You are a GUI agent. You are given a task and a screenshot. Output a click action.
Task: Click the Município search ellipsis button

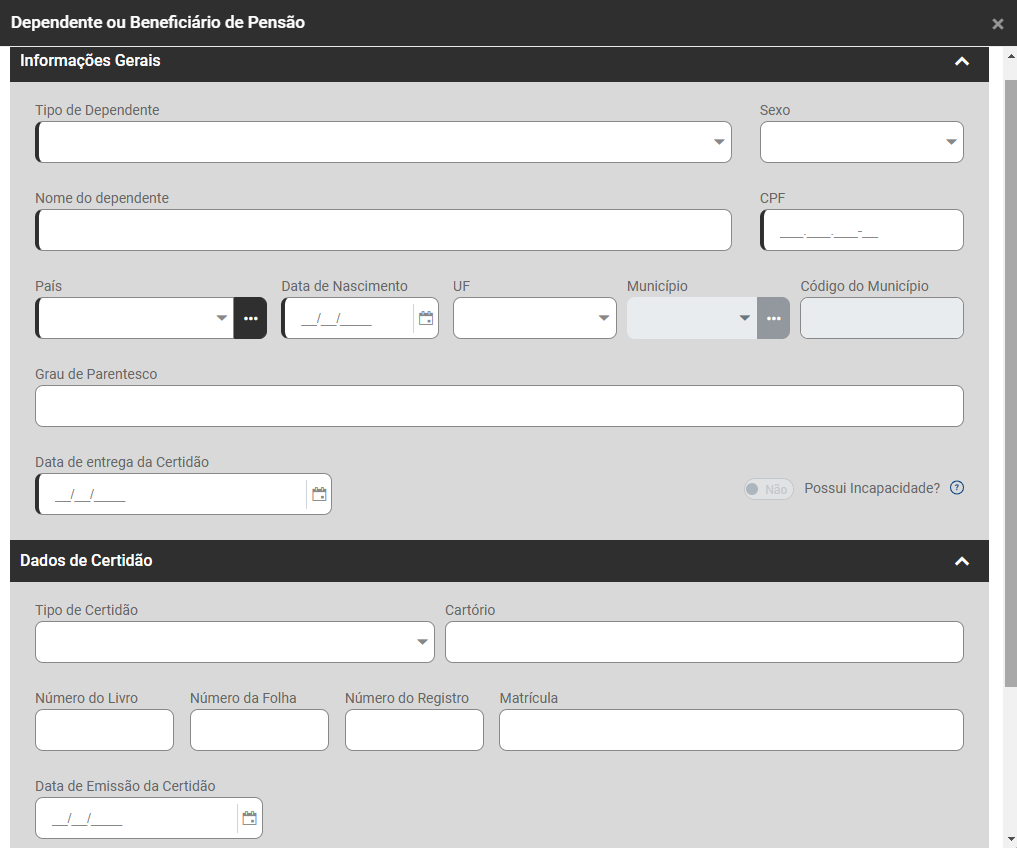tap(773, 318)
